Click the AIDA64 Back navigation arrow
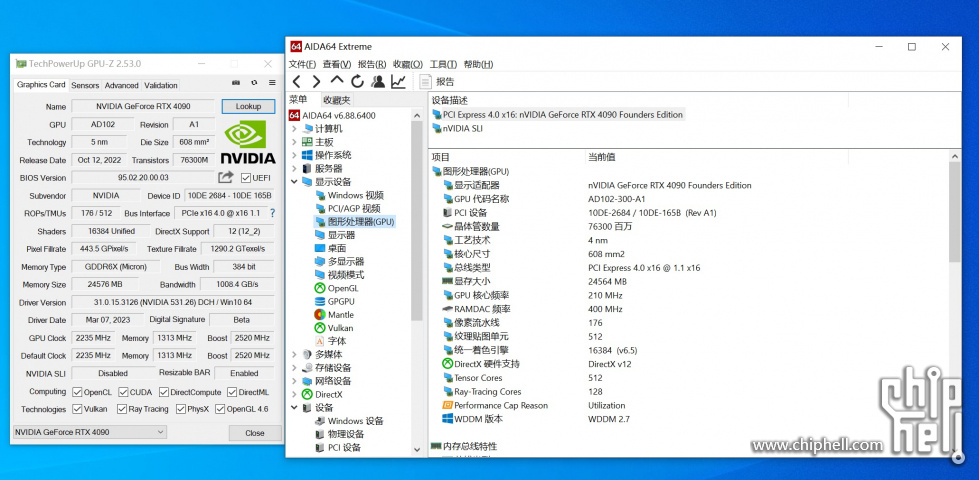Viewport: 979px width, 480px height. pos(297,81)
